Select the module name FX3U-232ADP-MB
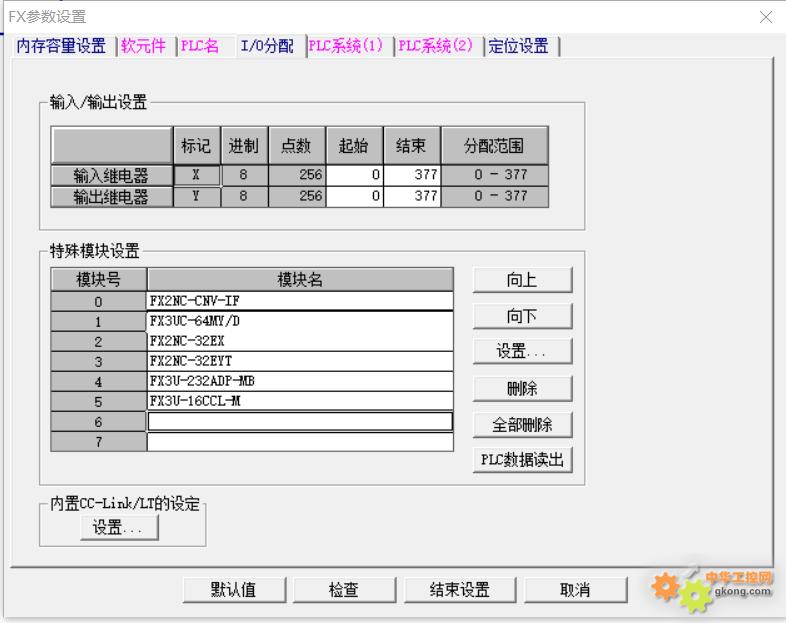The width and height of the screenshot is (786, 623). tap(300, 381)
